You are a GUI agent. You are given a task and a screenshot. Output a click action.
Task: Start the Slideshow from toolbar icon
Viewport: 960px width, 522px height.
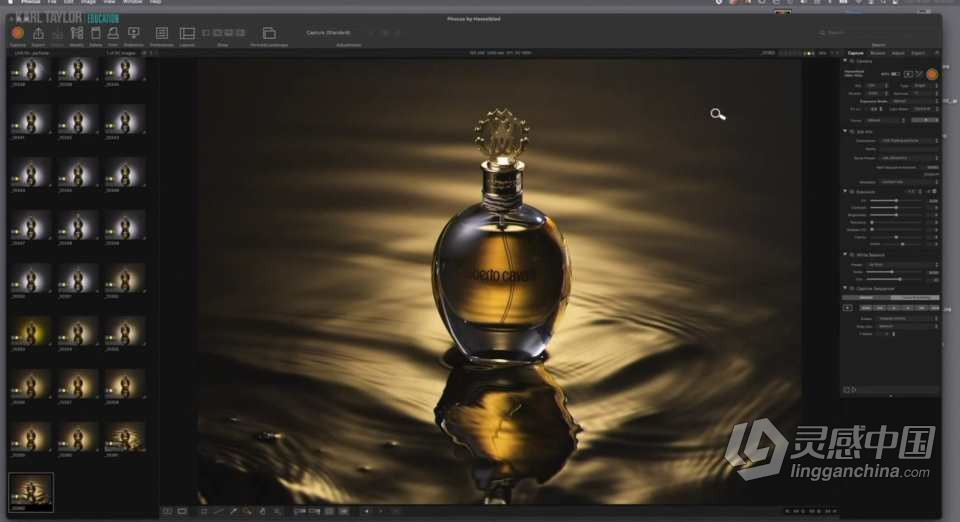(133, 33)
